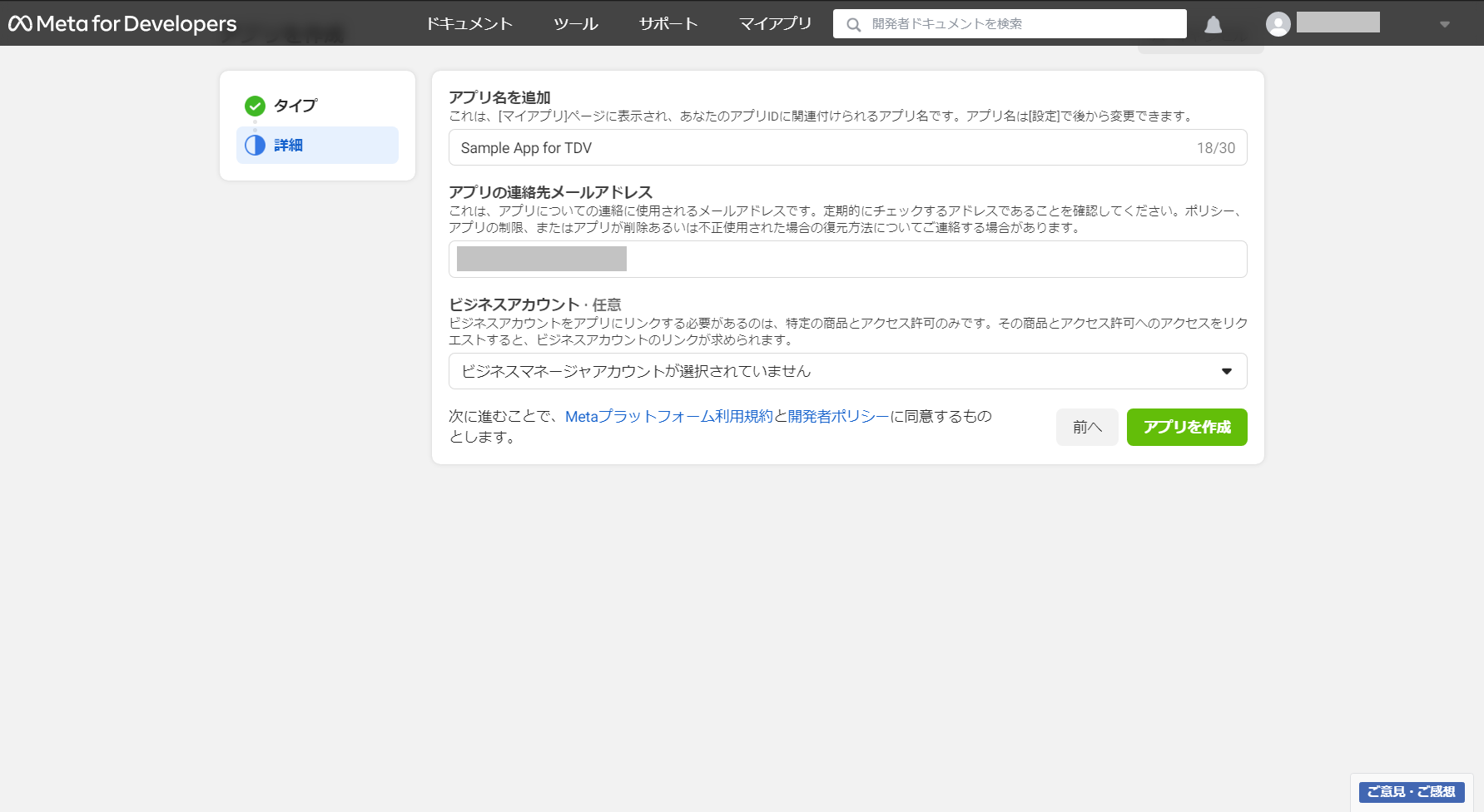The height and width of the screenshot is (812, 1484).
Task: Open the user profile avatar
Action: tap(1278, 24)
